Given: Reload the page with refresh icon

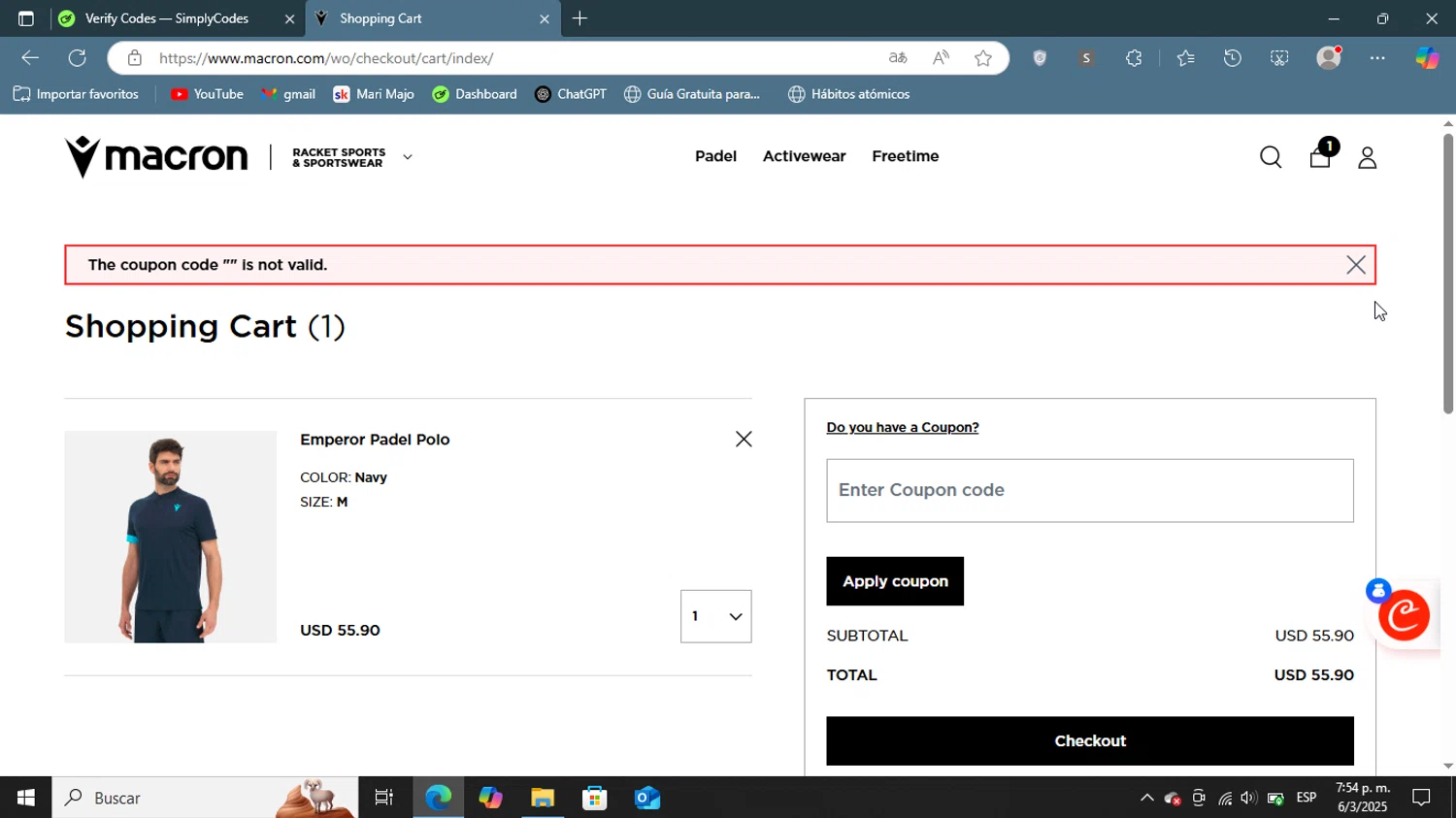Looking at the screenshot, I should tap(78, 58).
